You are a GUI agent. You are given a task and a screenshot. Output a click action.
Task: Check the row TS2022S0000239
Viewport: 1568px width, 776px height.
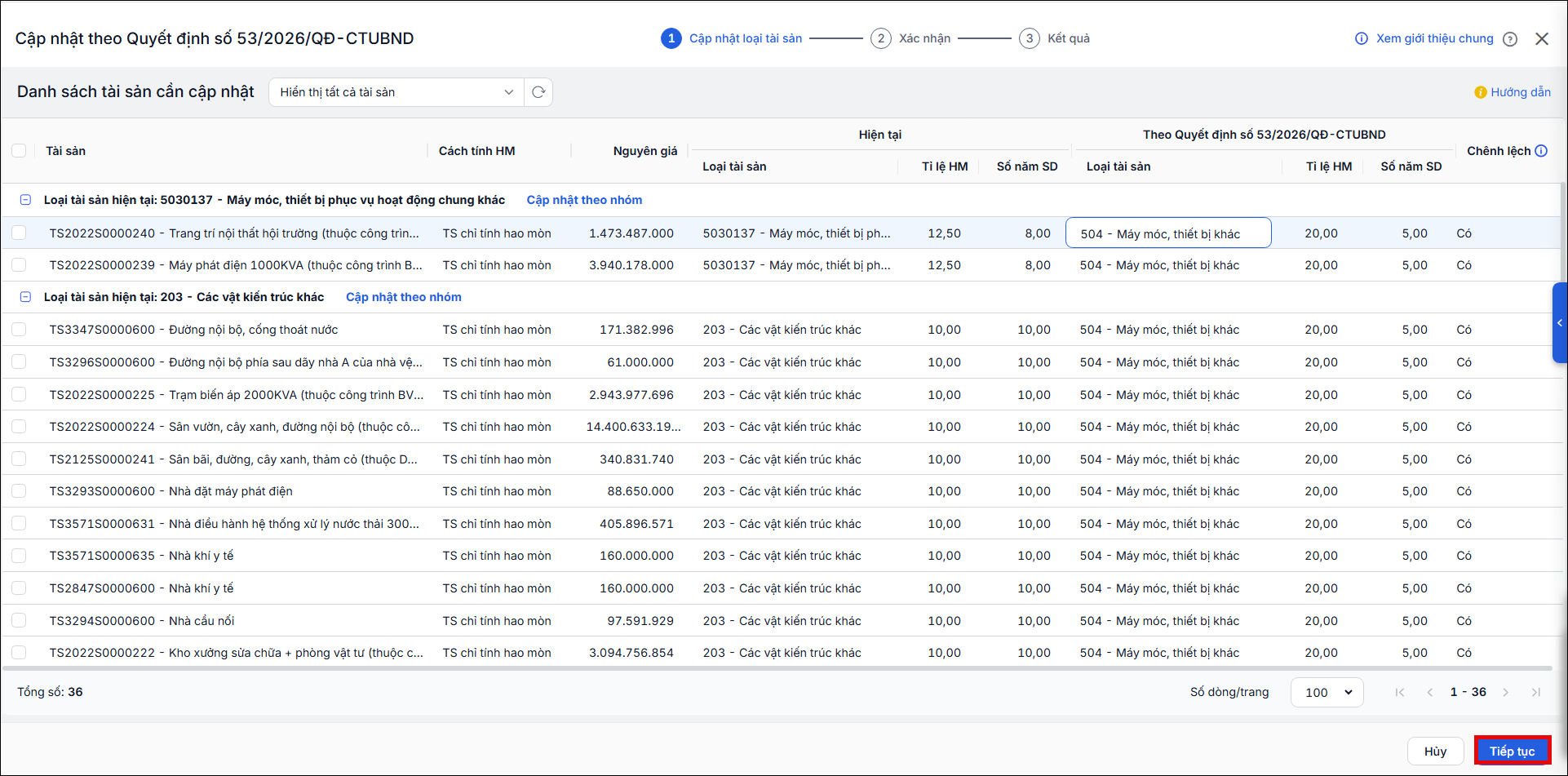[x=19, y=265]
